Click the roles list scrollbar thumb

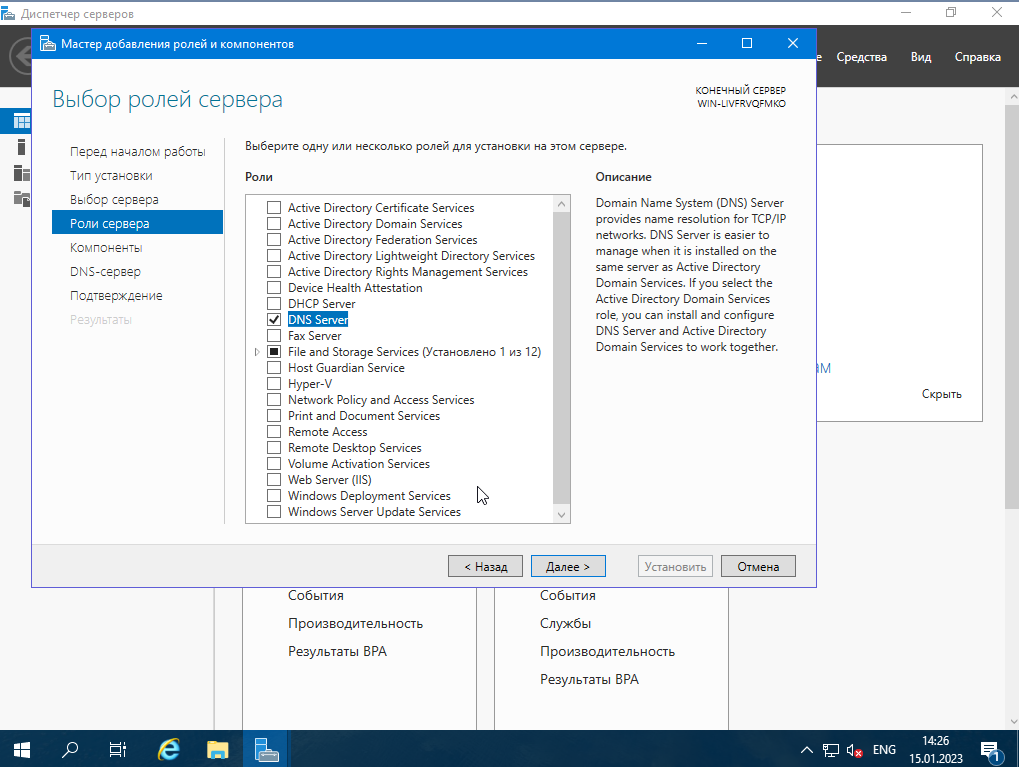point(561,358)
